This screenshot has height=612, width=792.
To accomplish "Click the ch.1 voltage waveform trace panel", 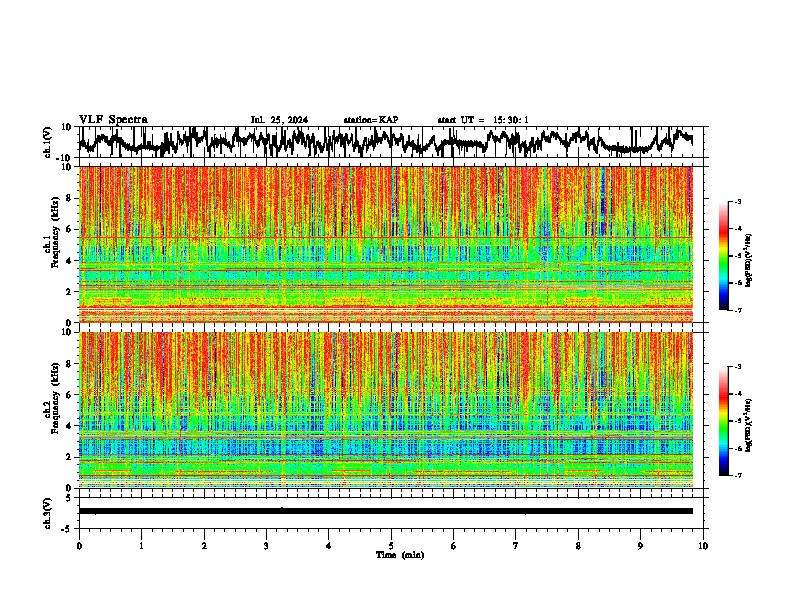I will [x=390, y=142].
